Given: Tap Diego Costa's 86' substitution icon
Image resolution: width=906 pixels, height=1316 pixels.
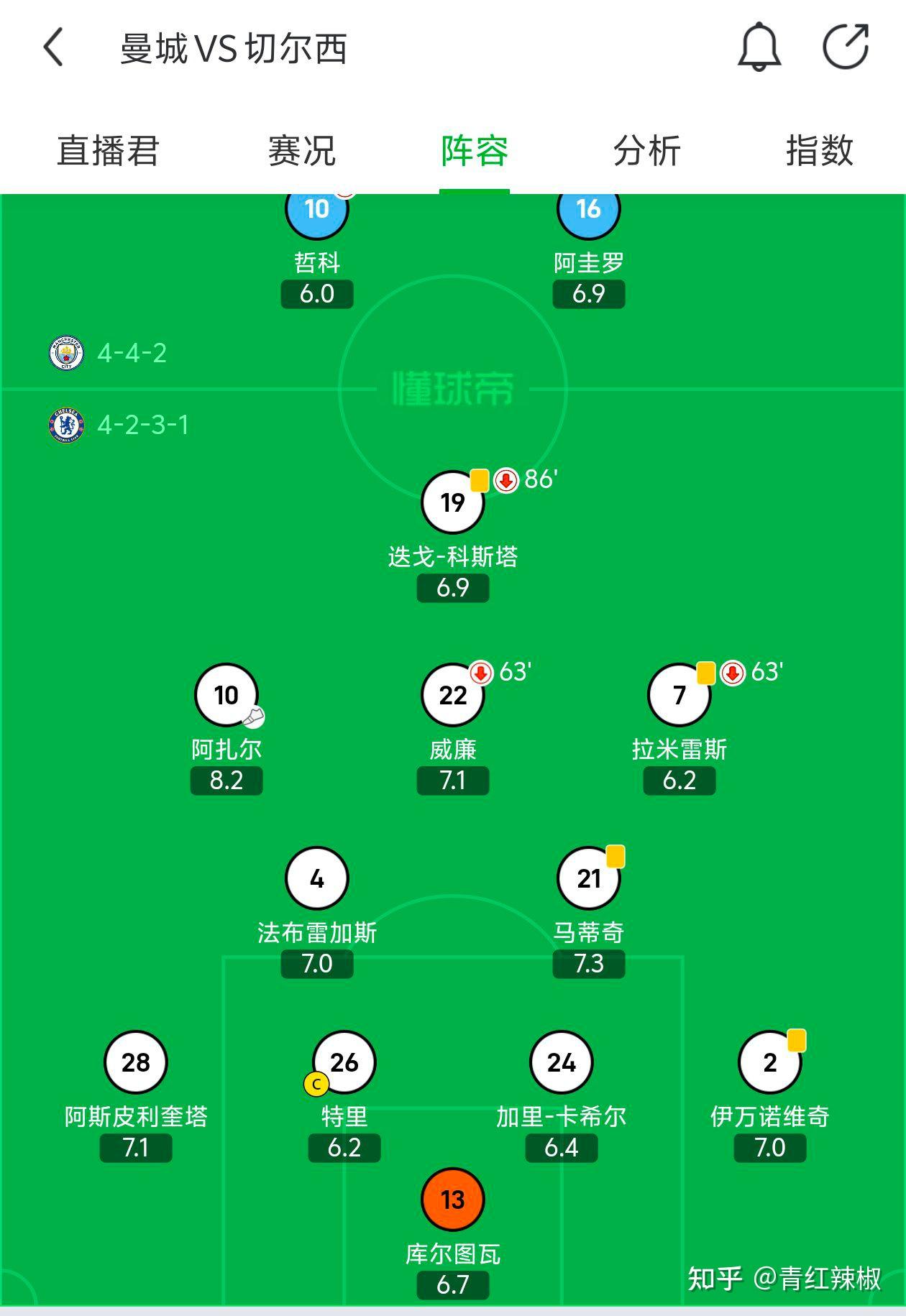Looking at the screenshot, I should (x=506, y=480).
